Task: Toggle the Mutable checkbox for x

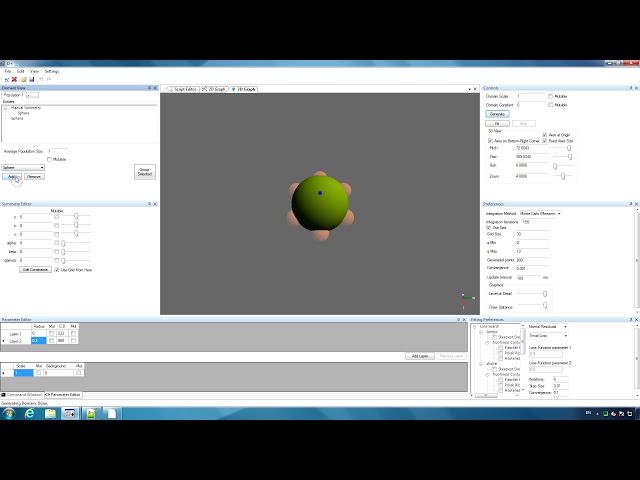Action: 56,217
